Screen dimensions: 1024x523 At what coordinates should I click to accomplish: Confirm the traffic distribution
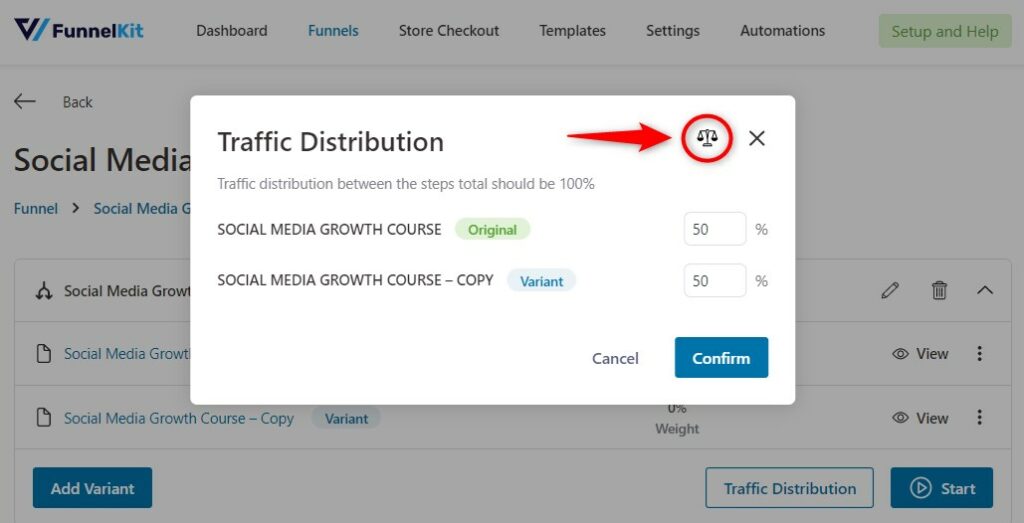[x=721, y=357]
